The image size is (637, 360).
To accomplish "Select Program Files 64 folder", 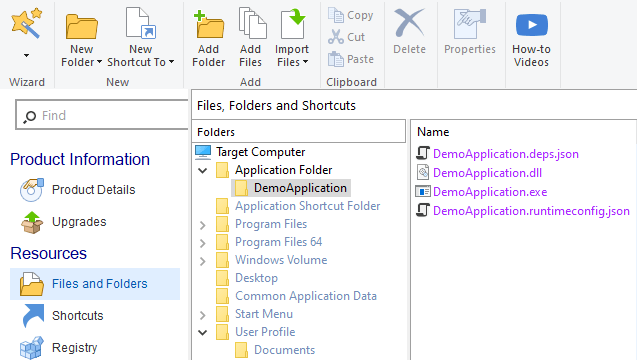I will (x=278, y=242).
